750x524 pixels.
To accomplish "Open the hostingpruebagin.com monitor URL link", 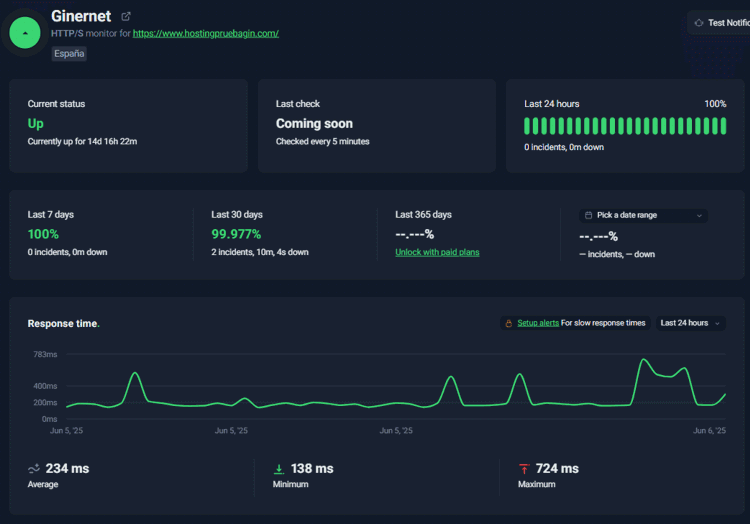I will [206, 33].
